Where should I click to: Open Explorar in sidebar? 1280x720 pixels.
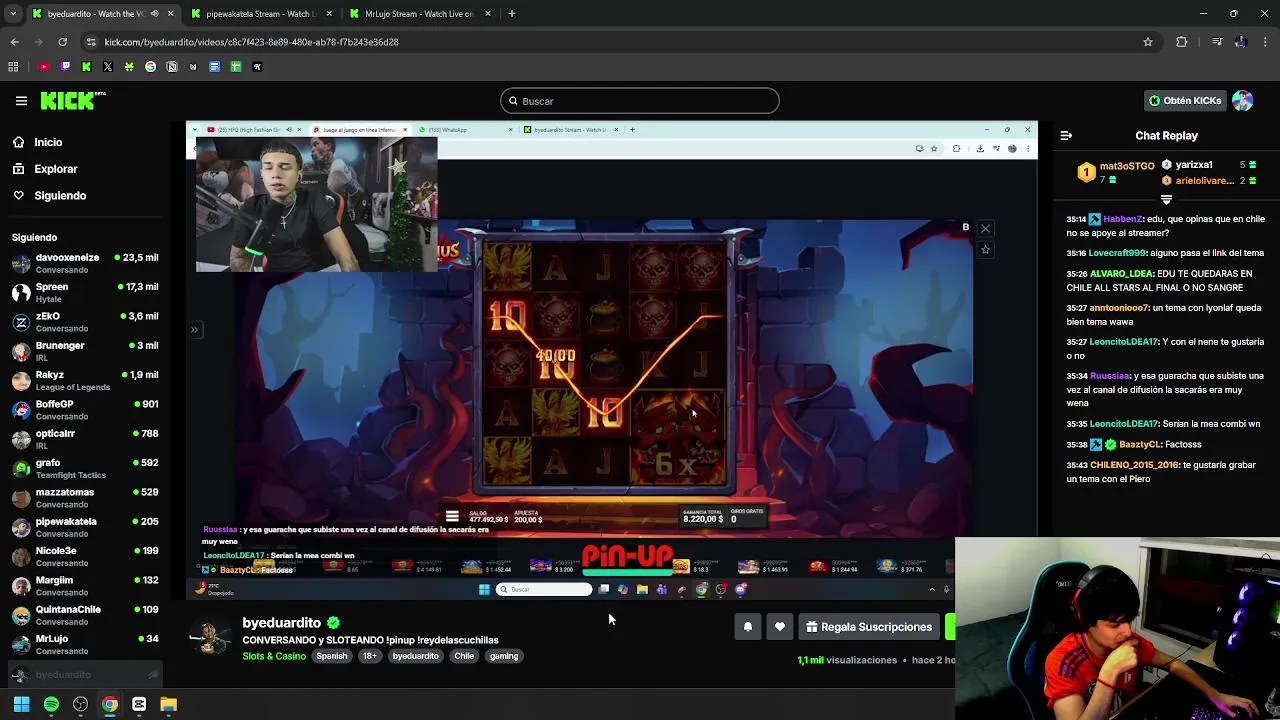click(x=55, y=169)
